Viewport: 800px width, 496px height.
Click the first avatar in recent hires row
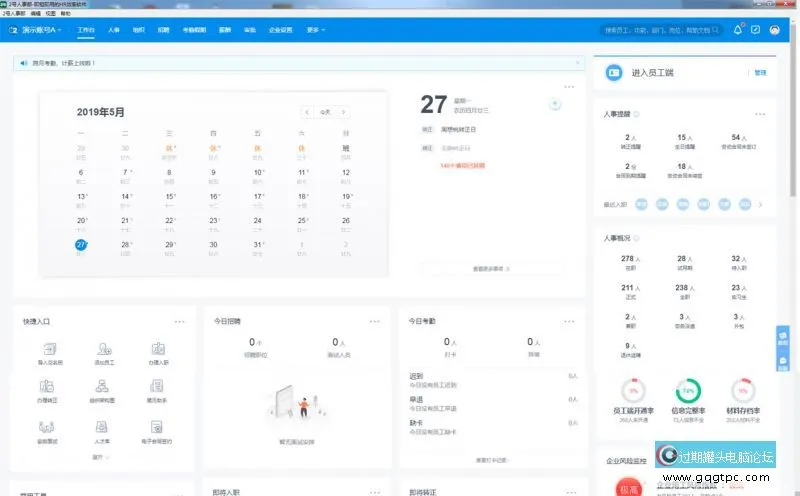(641, 205)
